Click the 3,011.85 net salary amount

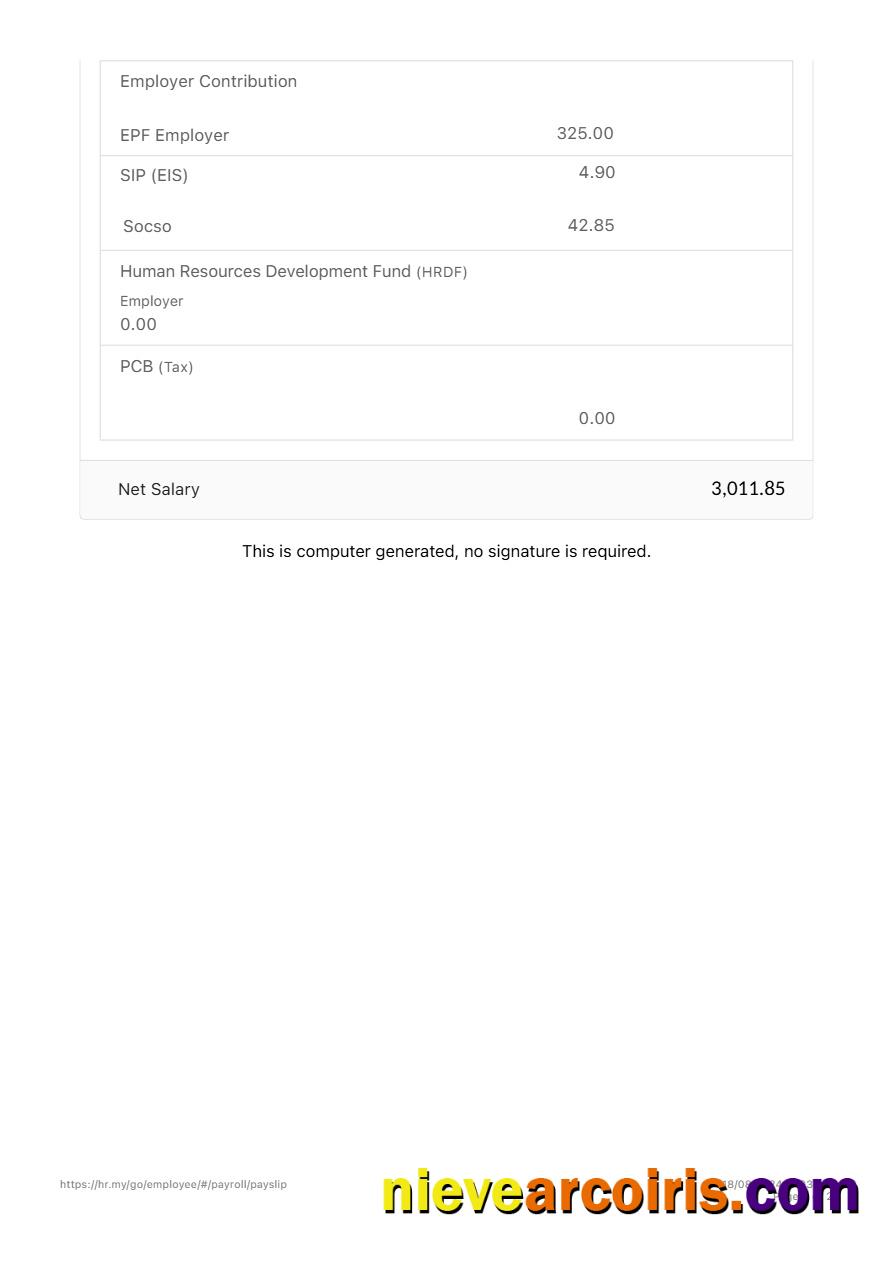(747, 489)
